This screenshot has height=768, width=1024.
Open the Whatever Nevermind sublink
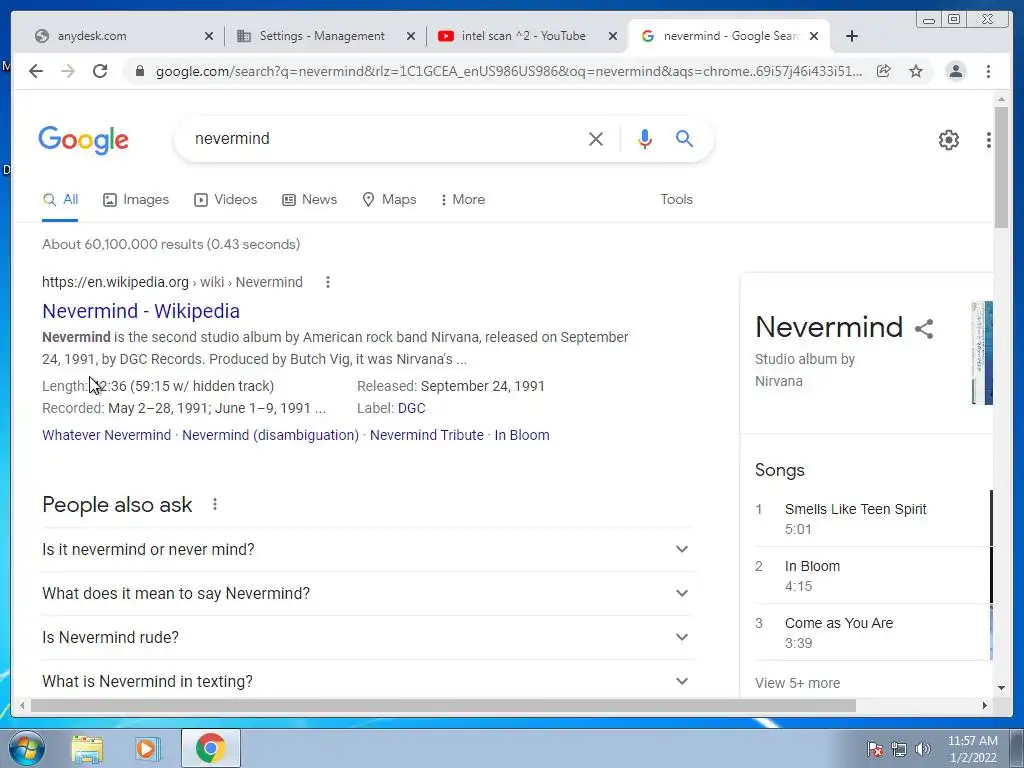coord(106,435)
